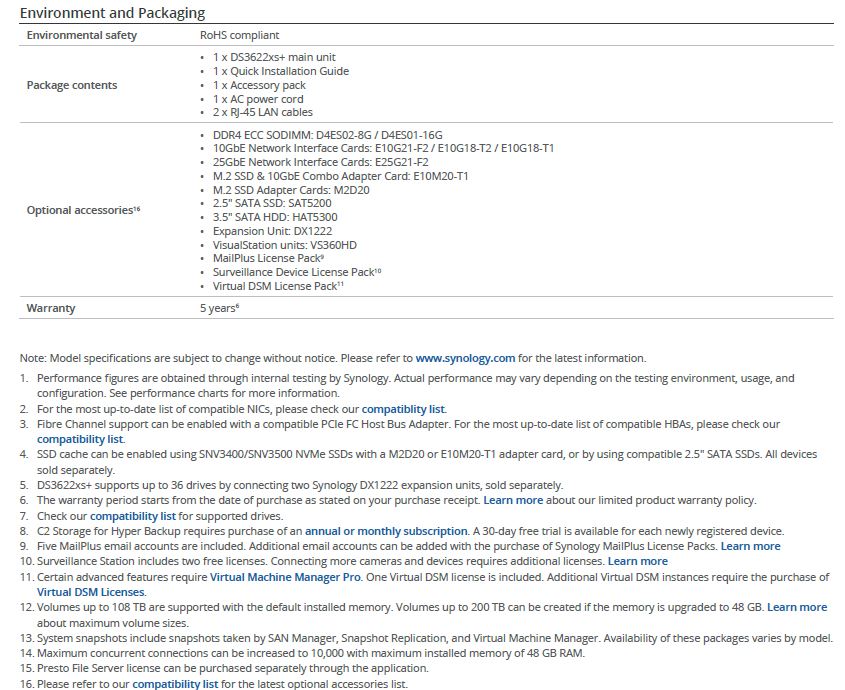Click footnote 4 "SSD cache can be enabled" text
This screenshot has height=690, width=845.
tap(427, 462)
